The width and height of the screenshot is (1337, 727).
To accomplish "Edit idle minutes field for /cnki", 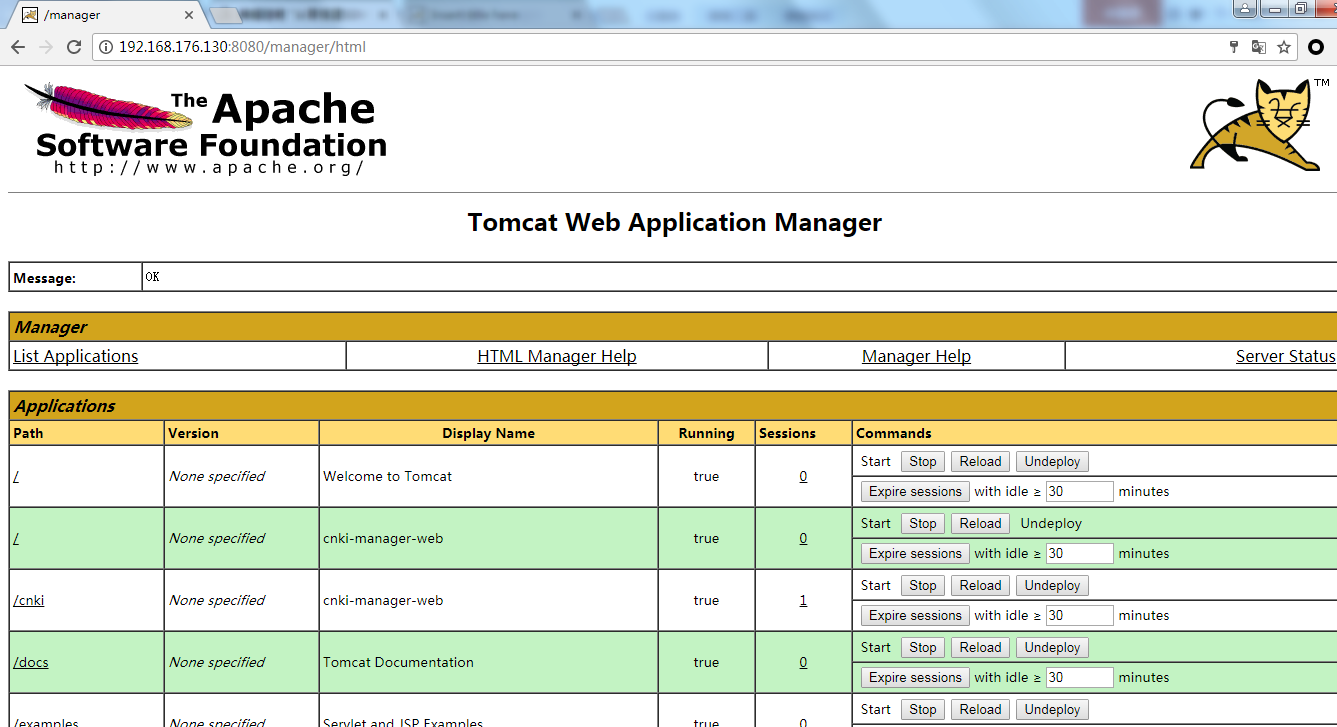I will pyautogui.click(x=1080, y=616).
